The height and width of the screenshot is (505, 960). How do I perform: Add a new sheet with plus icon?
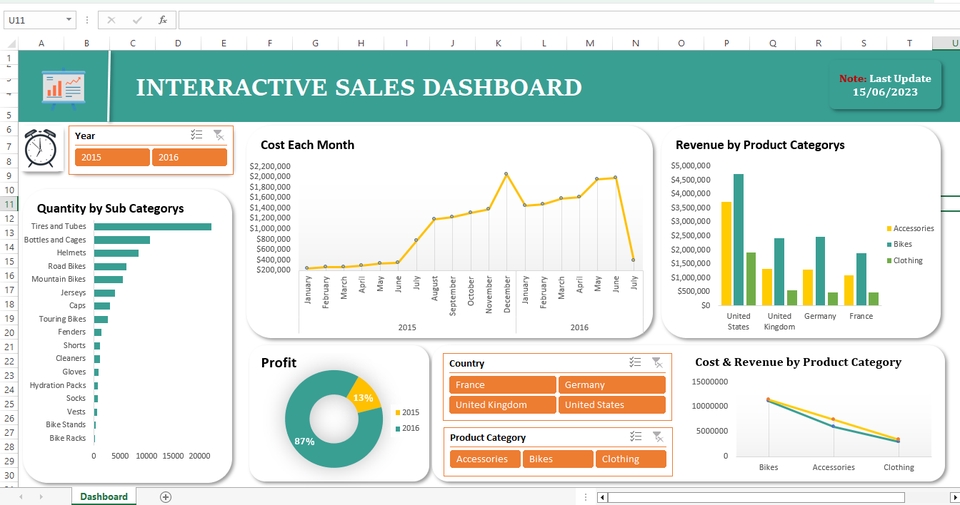point(165,497)
